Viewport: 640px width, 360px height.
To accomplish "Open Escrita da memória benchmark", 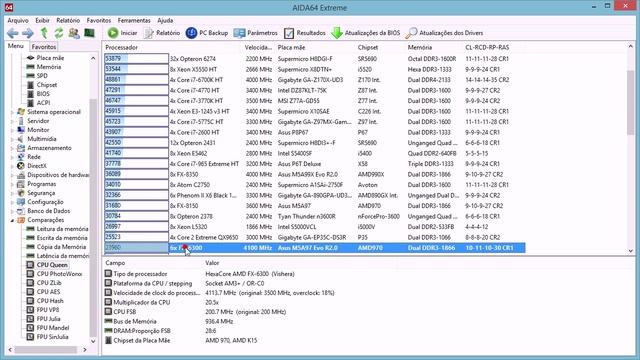I will point(62,238).
